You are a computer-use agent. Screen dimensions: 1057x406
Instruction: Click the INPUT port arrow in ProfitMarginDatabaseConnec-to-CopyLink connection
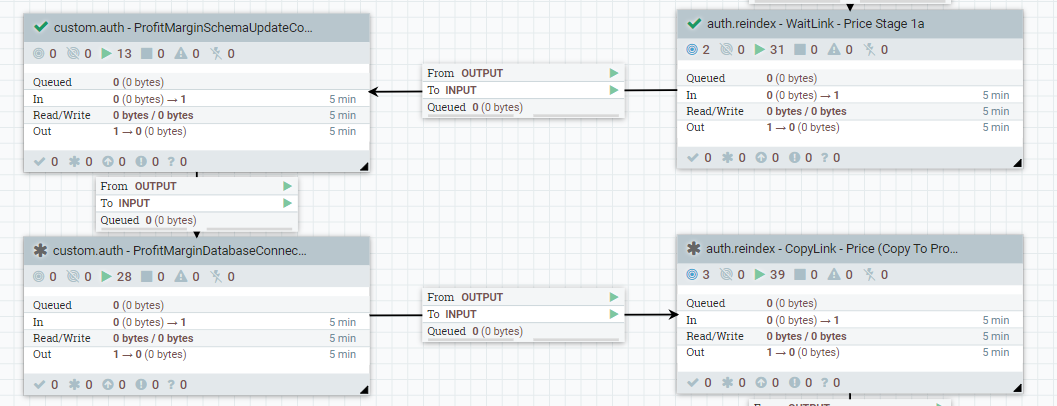[613, 314]
